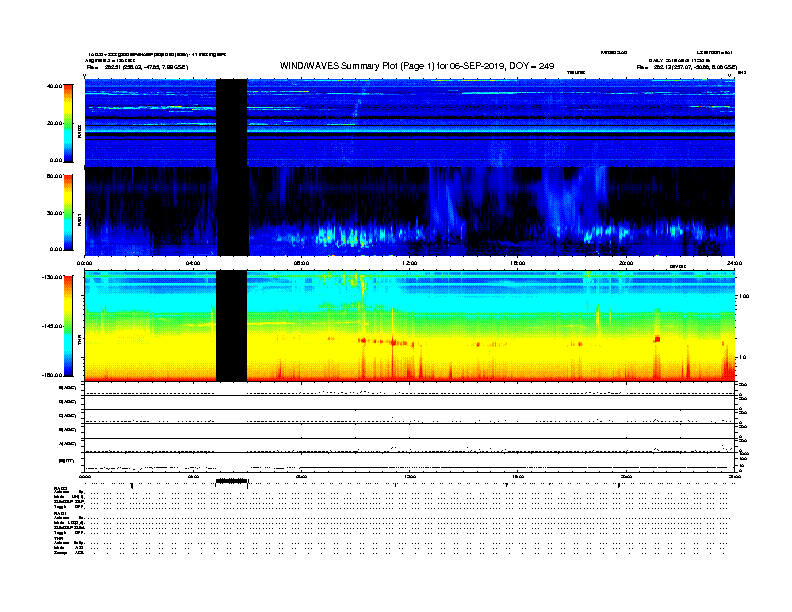The width and height of the screenshot is (792, 612).
Task: Click the 60.00 label on RAD1 color scale
Action: click(x=54, y=176)
